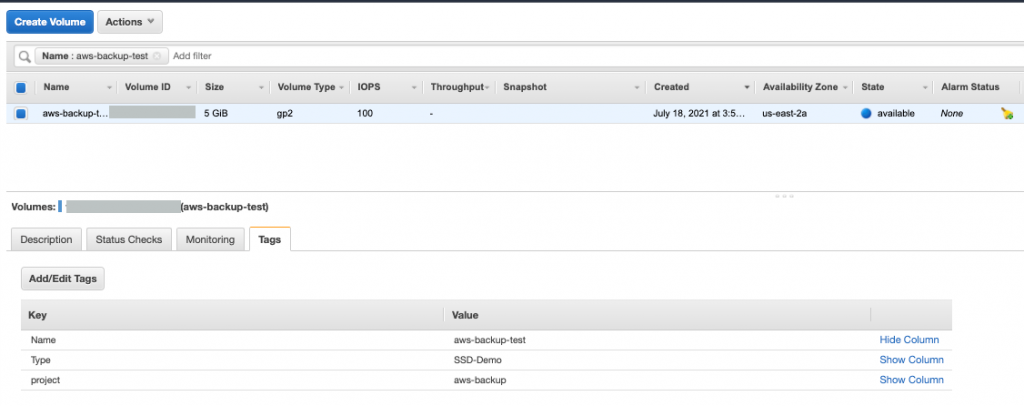
Task: Switch to the Description tab
Action: pyautogui.click(x=46, y=240)
